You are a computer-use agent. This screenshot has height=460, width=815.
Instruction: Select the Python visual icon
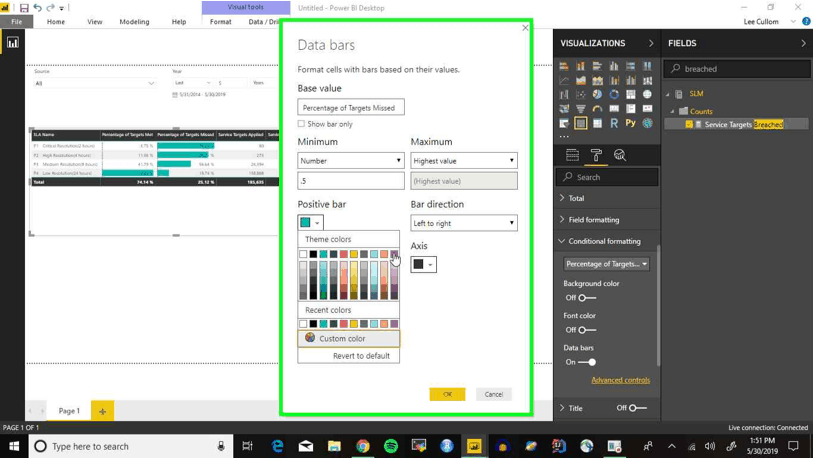point(630,123)
